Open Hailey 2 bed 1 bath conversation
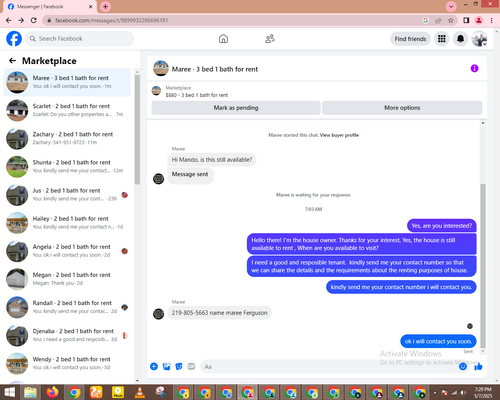500x400 pixels. click(x=67, y=223)
